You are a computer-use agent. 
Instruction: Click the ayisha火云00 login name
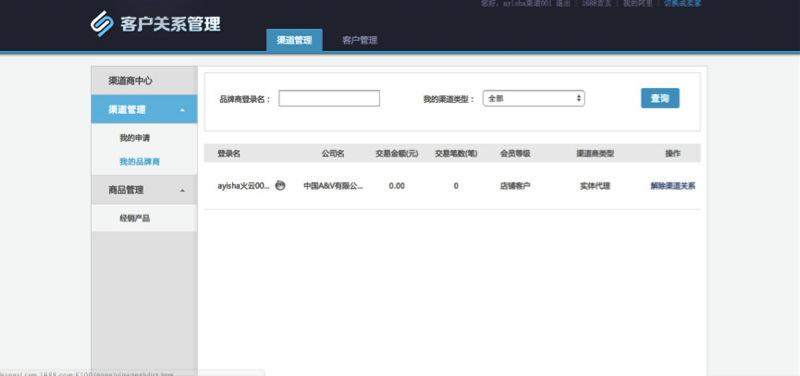[x=243, y=186]
